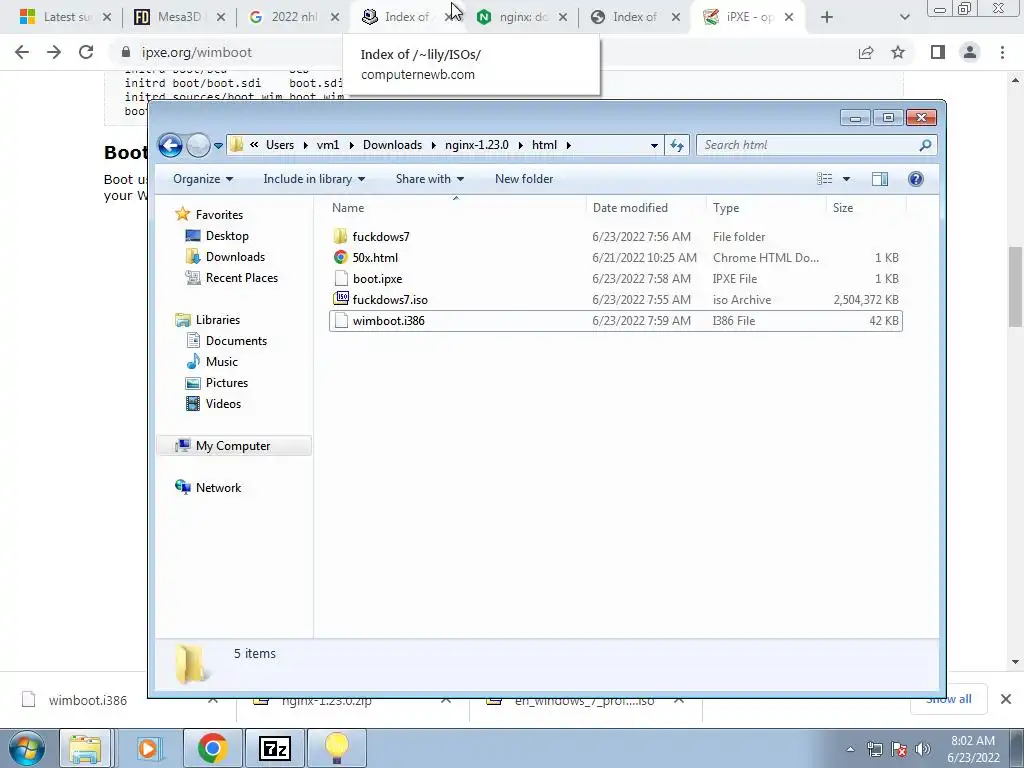Bookmark this page with star icon
Image resolution: width=1024 pixels, height=768 pixels.
(899, 52)
